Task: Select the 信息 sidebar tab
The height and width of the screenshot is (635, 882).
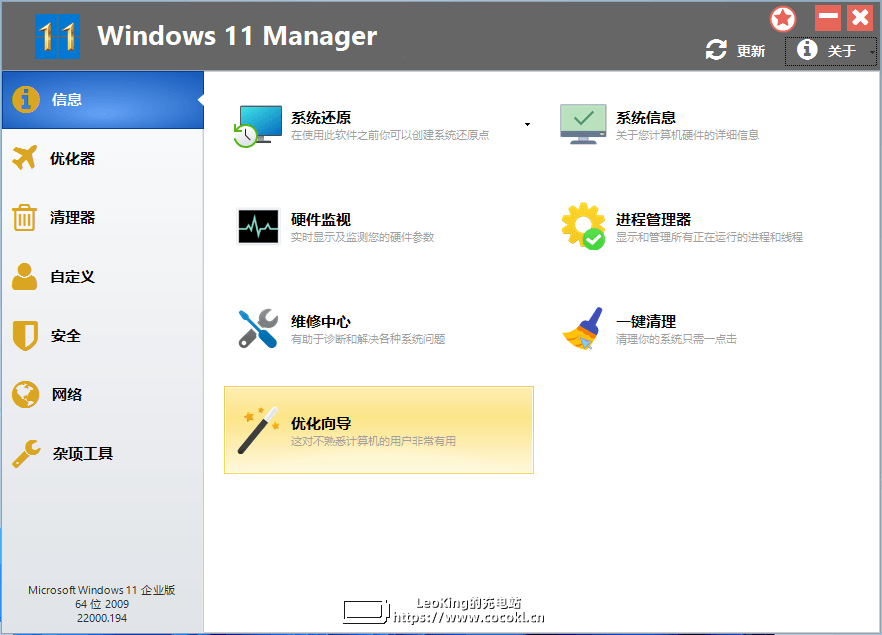Action: pyautogui.click(x=103, y=100)
